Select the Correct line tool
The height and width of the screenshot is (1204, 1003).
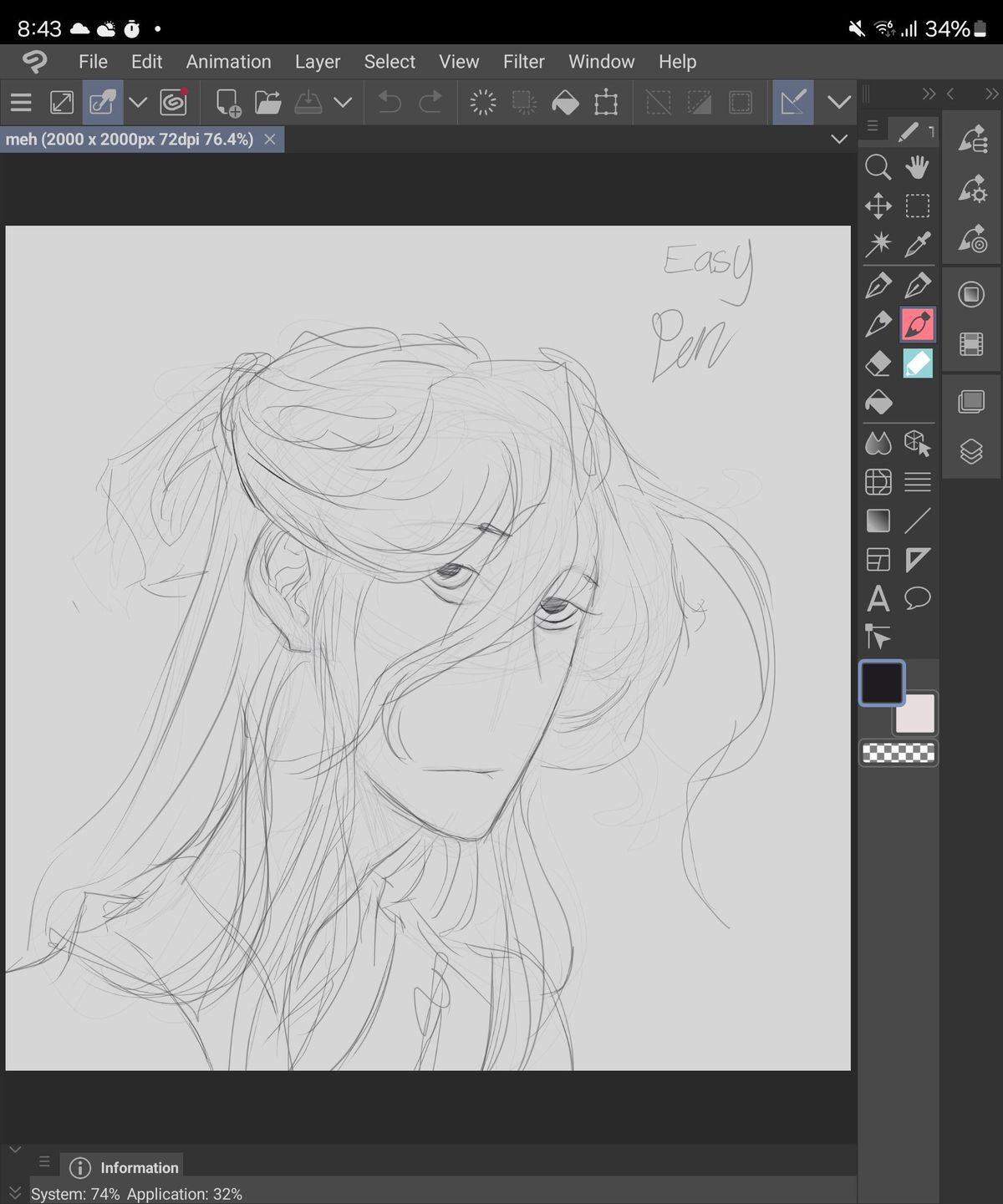(878, 637)
